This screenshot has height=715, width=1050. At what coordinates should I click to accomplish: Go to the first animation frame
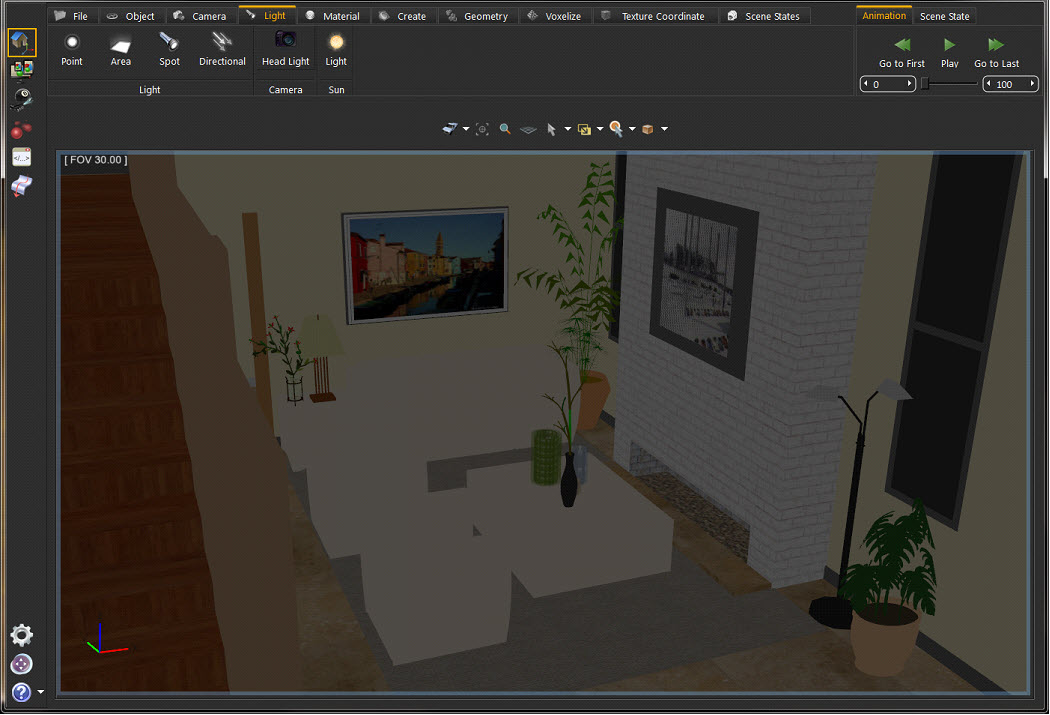click(902, 52)
